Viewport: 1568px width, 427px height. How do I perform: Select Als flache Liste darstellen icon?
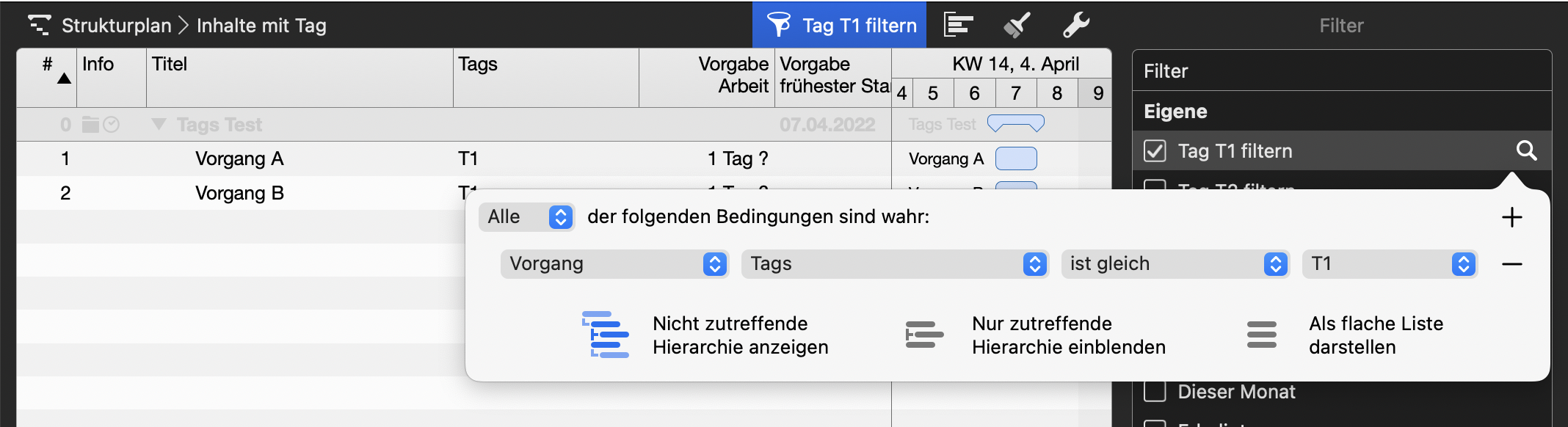(x=1261, y=335)
